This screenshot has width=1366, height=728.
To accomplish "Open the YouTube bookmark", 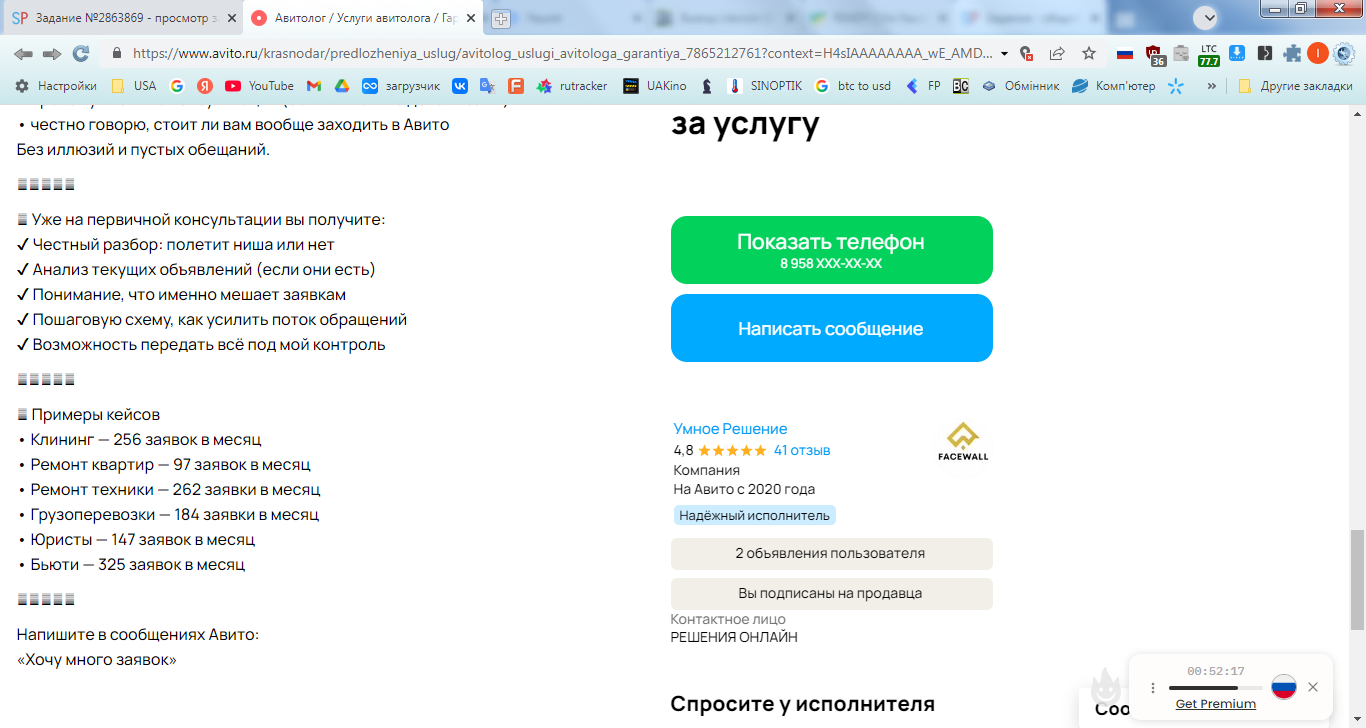I will (259, 86).
